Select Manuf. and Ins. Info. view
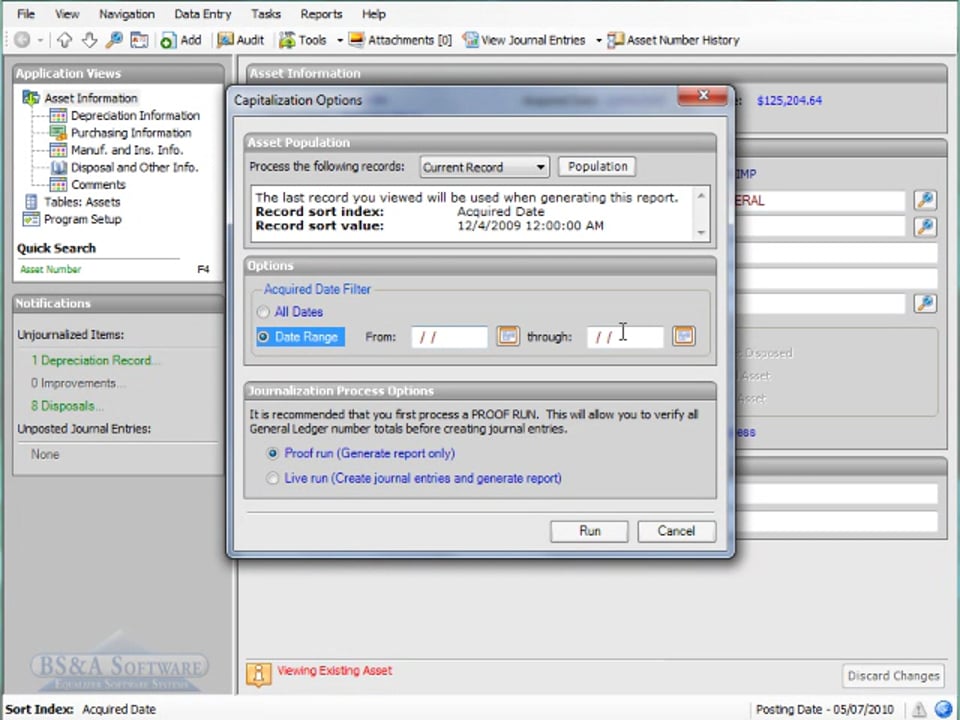The width and height of the screenshot is (960, 720). coord(127,150)
